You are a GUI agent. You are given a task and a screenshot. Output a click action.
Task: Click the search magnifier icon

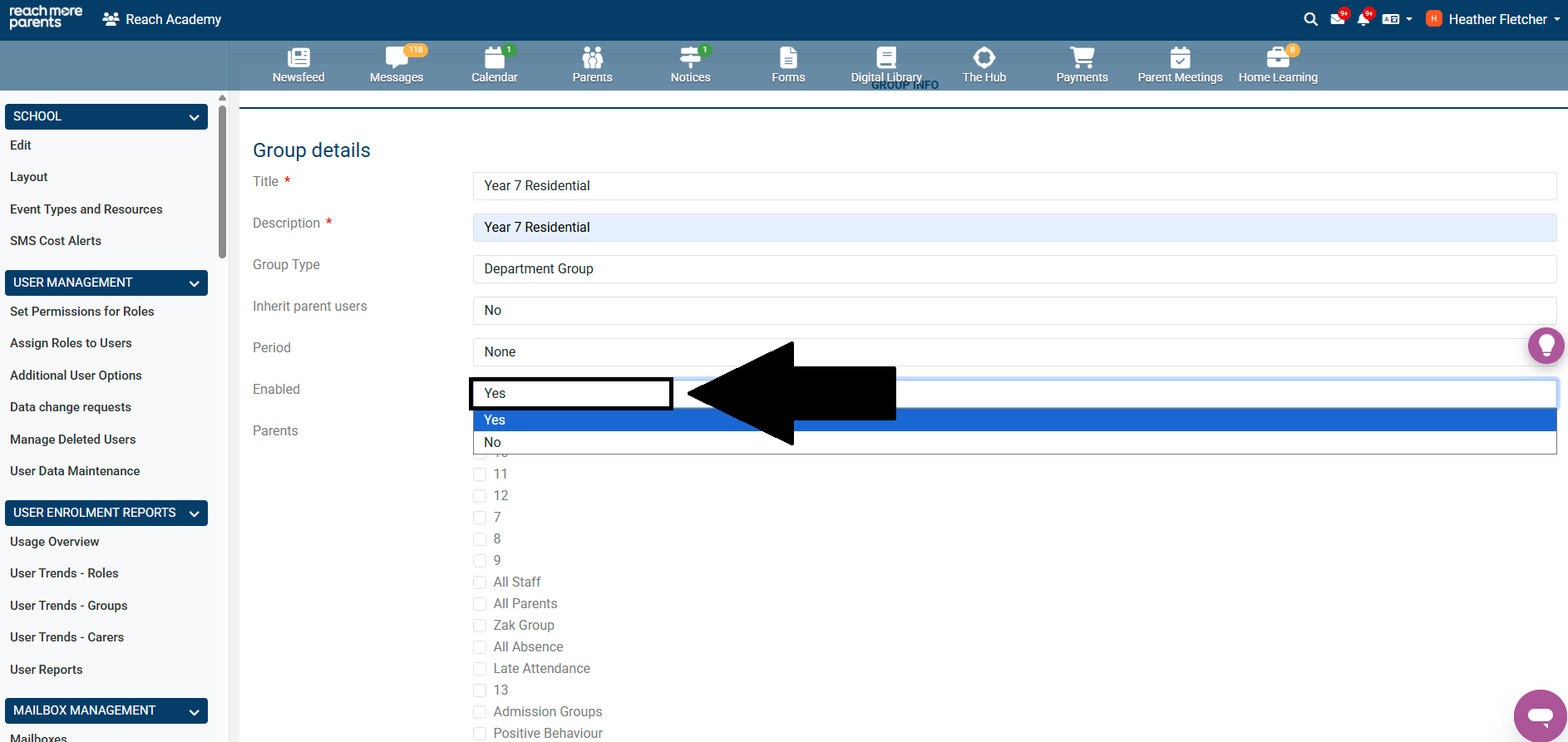click(x=1311, y=19)
